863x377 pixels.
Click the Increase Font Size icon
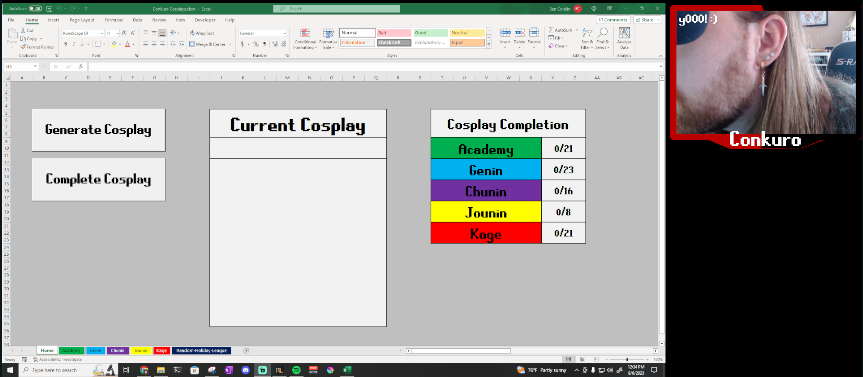click(x=124, y=33)
